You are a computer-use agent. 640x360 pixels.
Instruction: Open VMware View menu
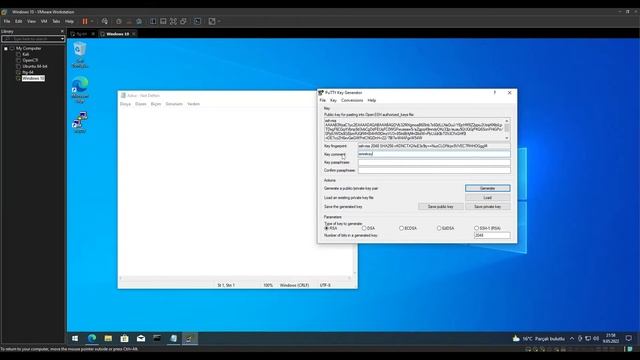[x=31, y=21]
